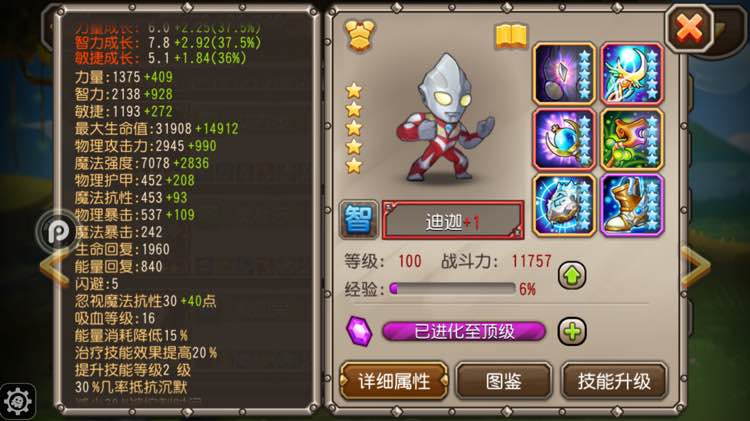Tap the blue 智 attribute type badge

[358, 220]
